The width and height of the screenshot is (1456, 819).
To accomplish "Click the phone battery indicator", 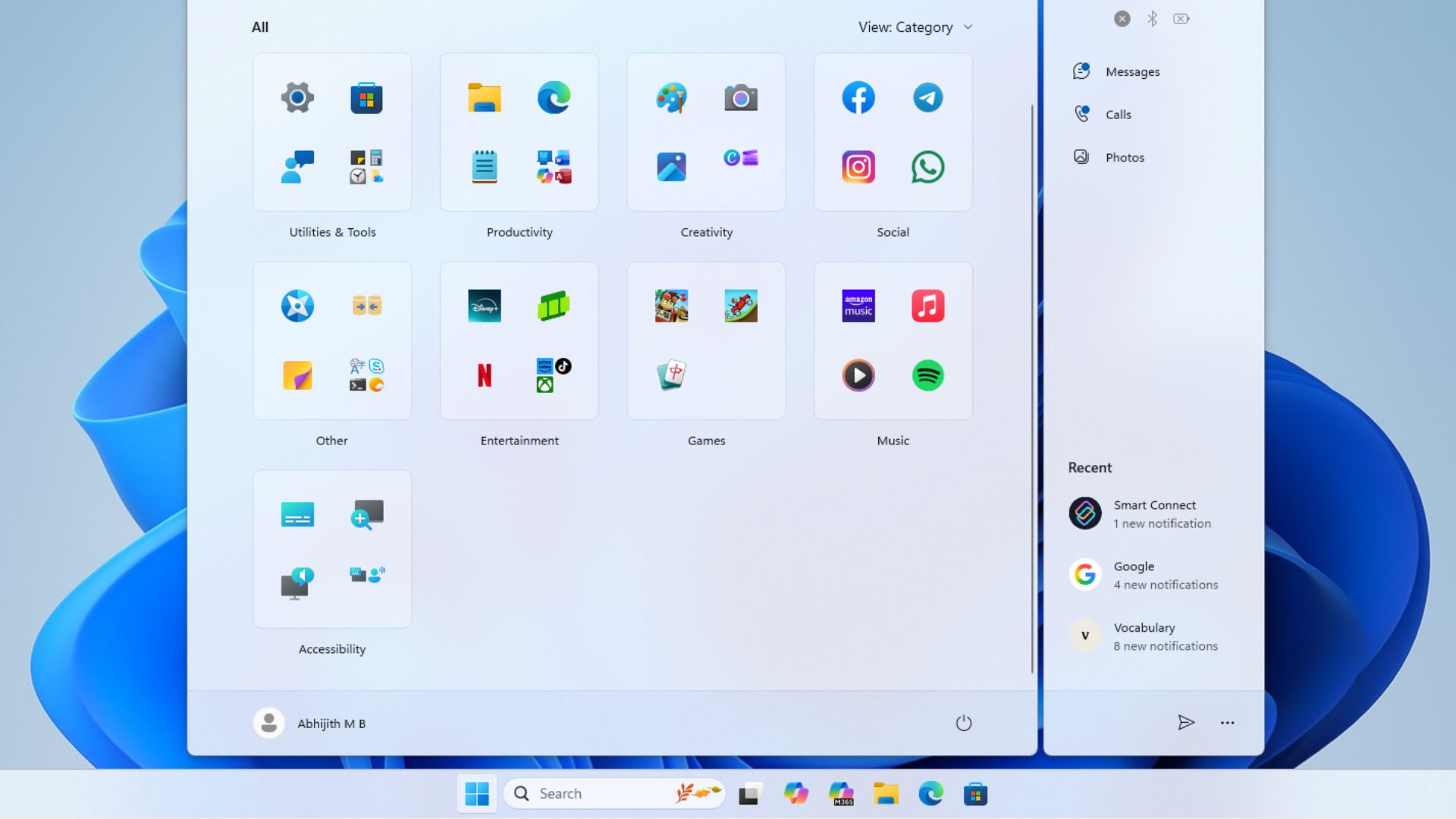I will click(1181, 19).
